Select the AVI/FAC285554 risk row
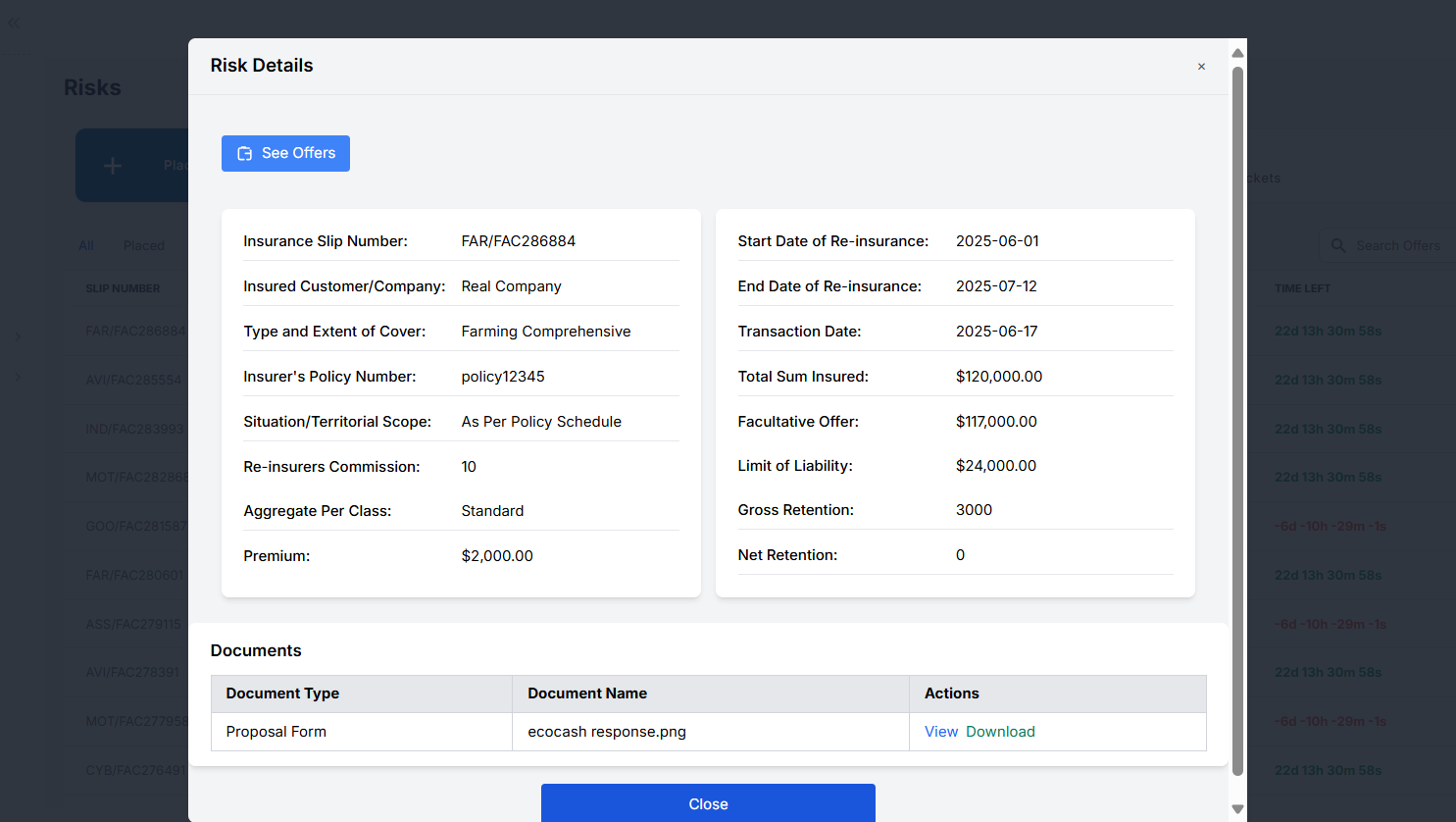1456x822 pixels. click(133, 380)
